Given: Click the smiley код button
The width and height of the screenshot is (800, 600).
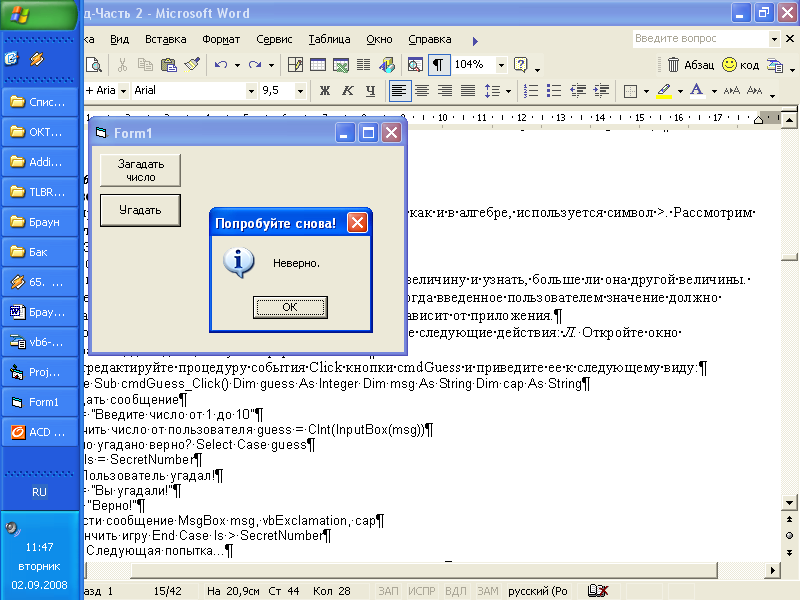Looking at the screenshot, I should click(x=740, y=65).
